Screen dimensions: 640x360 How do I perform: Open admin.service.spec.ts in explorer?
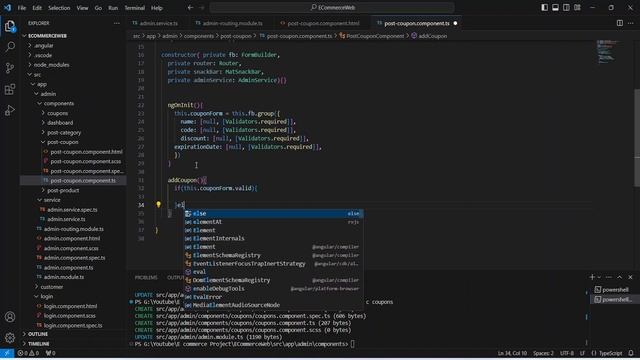point(72,210)
